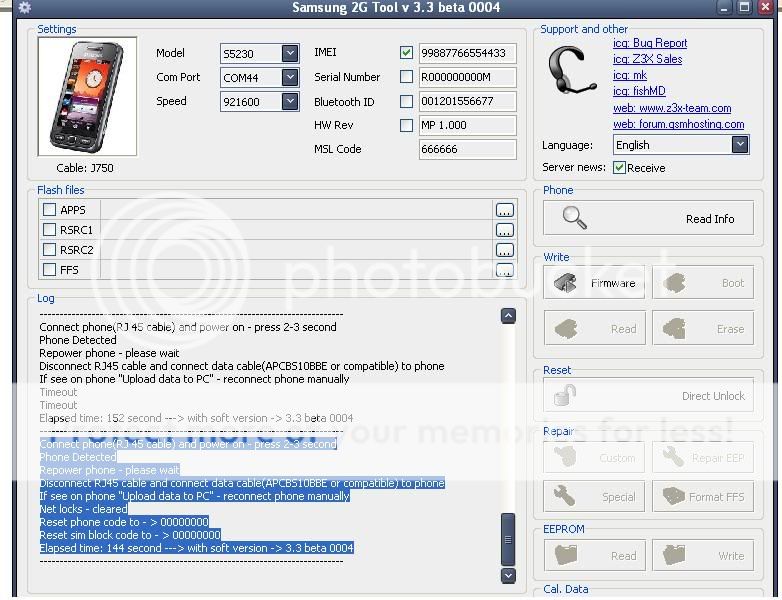This screenshot has width=782, height=600.
Task: Open the Language dropdown
Action: (740, 145)
